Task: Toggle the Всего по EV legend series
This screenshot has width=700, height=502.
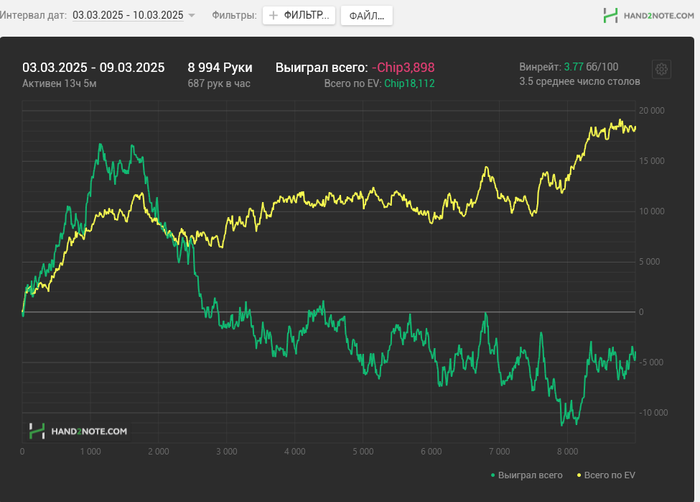Action: pyautogui.click(x=606, y=475)
